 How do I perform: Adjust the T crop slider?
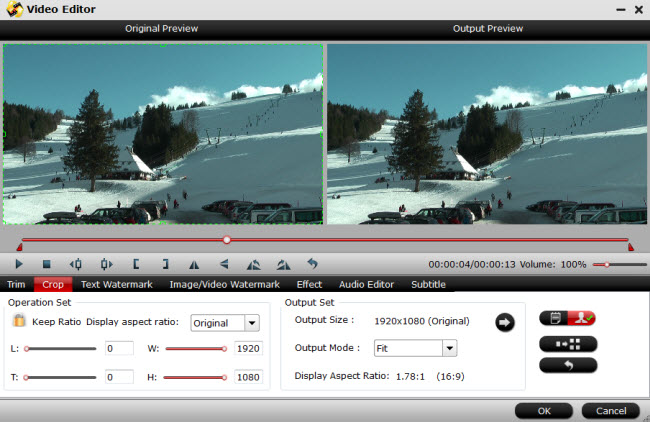click(x=60, y=377)
